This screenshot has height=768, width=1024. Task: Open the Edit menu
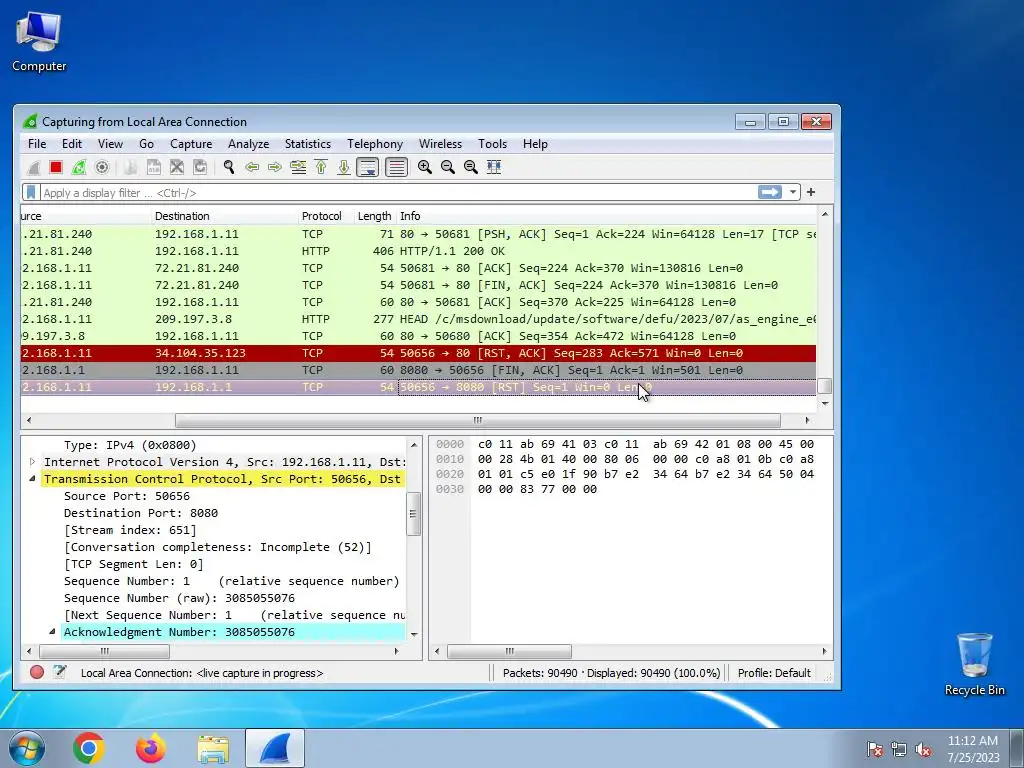tap(72, 144)
